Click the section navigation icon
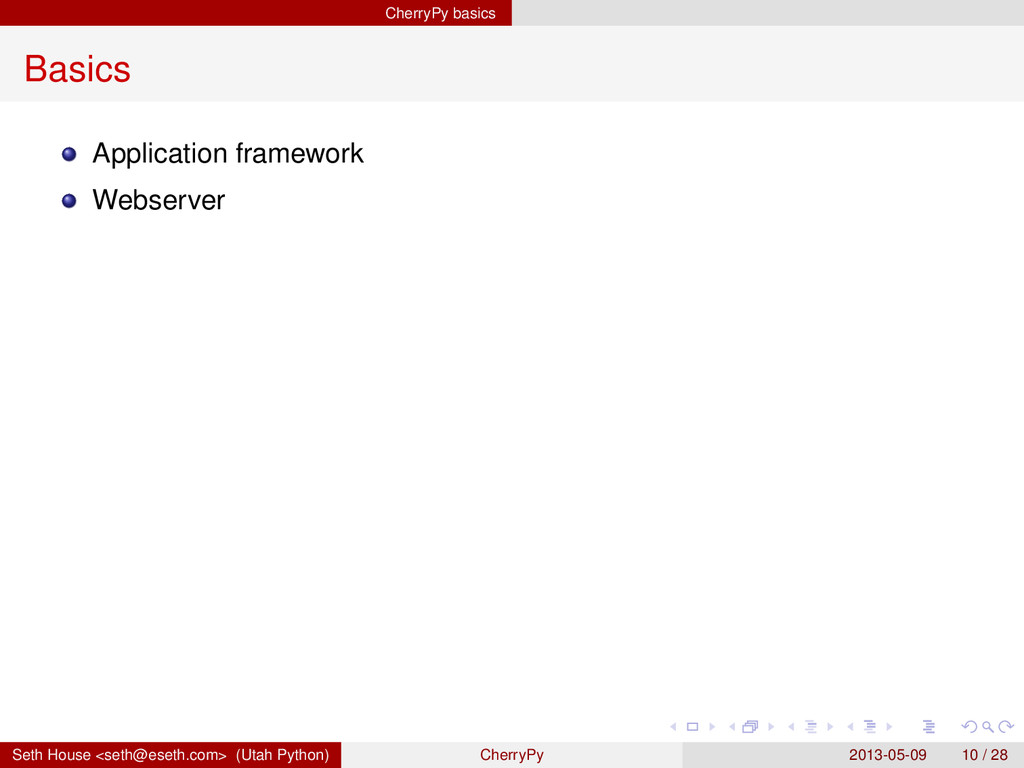The width and height of the screenshot is (1024, 768). click(x=870, y=726)
